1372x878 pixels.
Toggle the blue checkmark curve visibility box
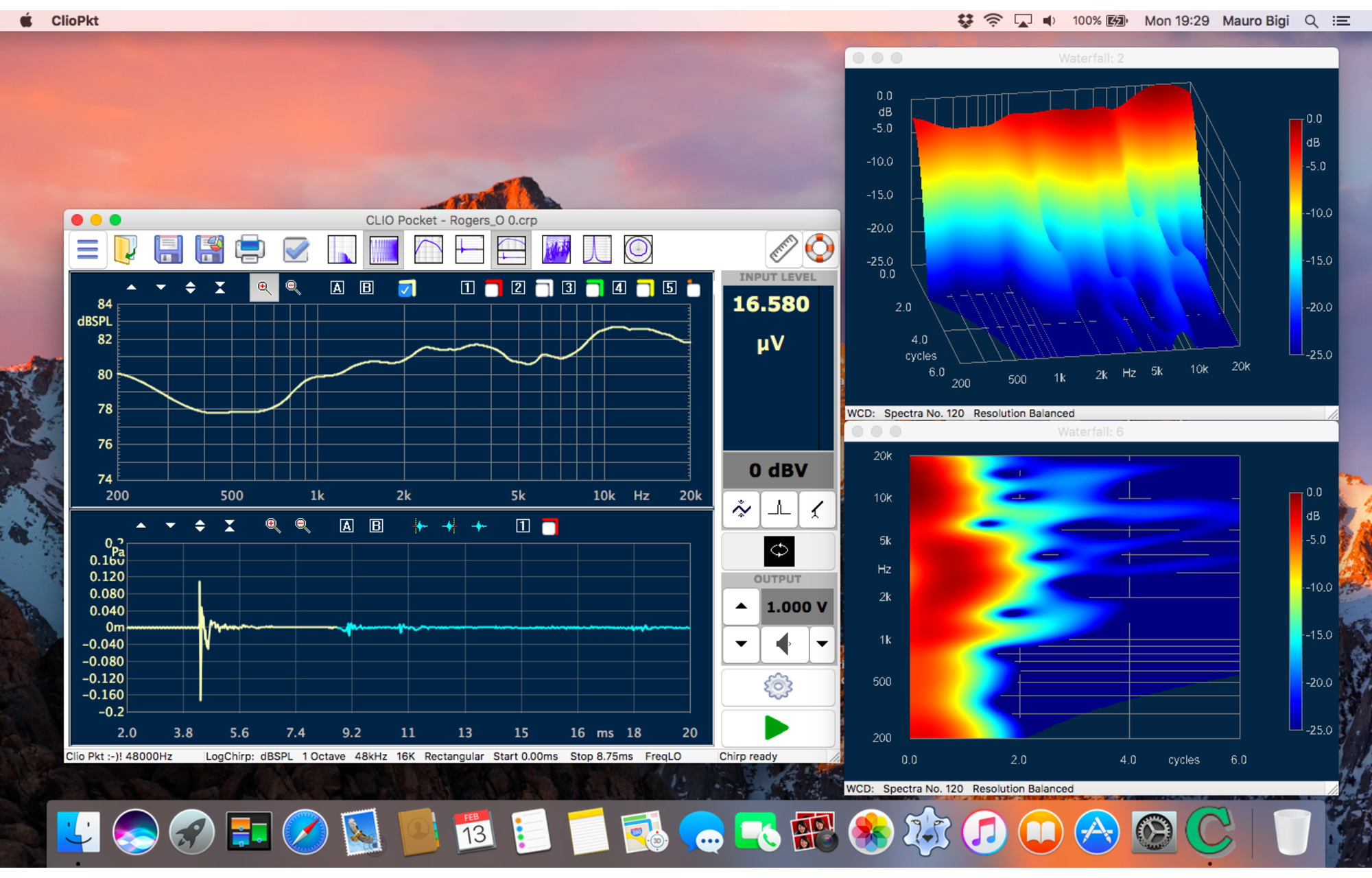pos(406,289)
